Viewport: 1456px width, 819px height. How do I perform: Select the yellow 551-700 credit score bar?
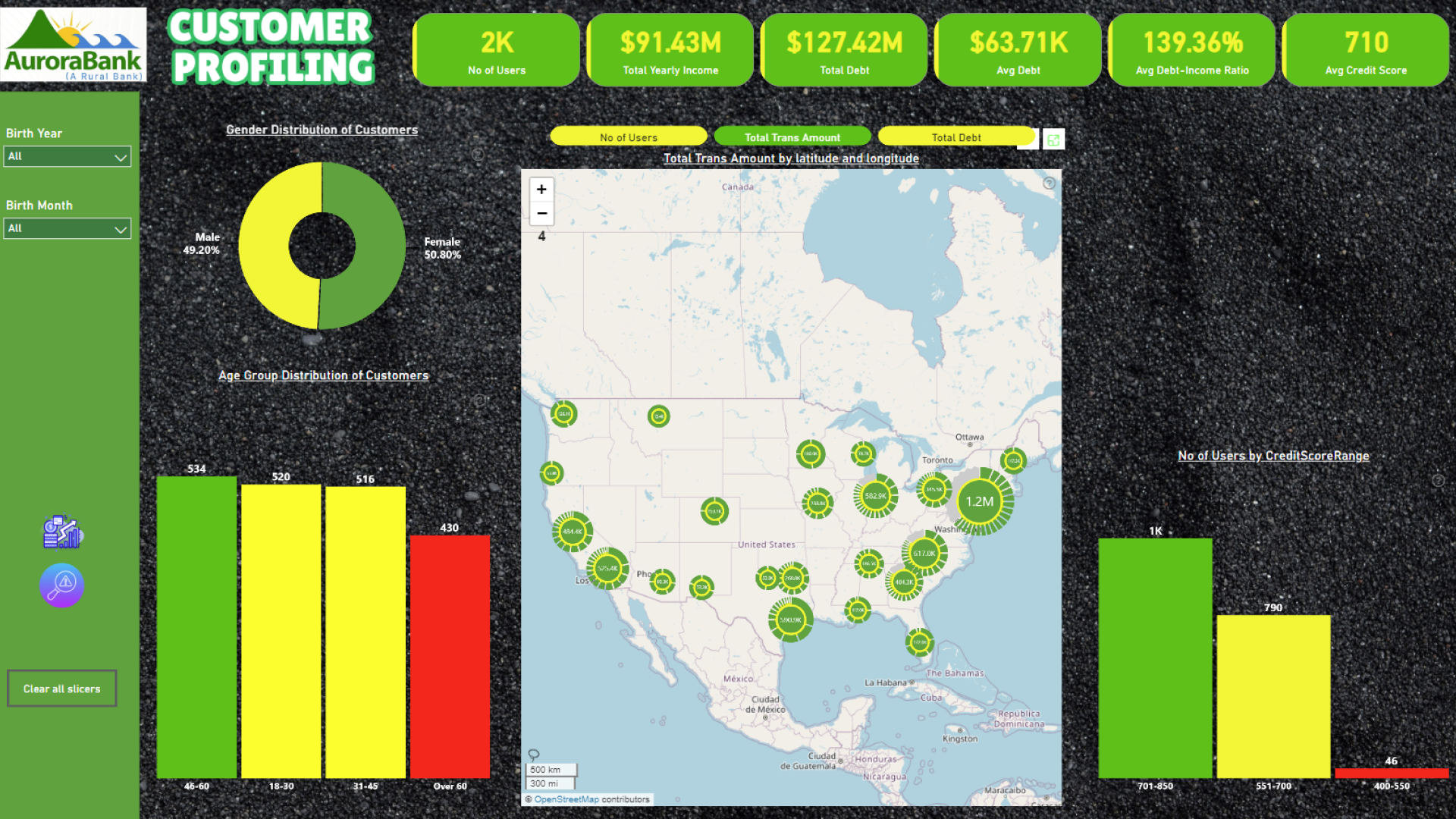click(x=1273, y=697)
